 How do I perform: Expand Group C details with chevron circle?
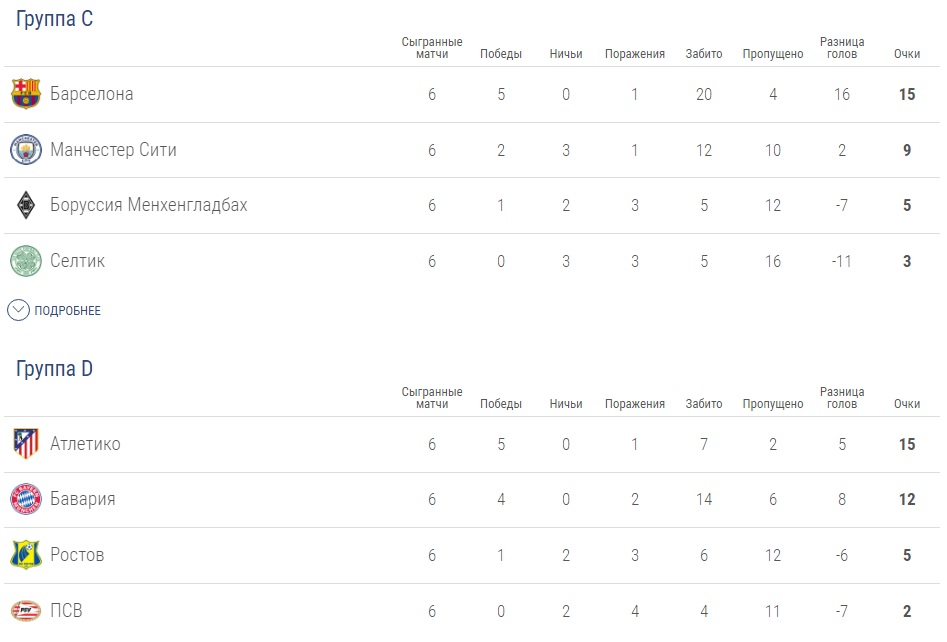[18, 310]
